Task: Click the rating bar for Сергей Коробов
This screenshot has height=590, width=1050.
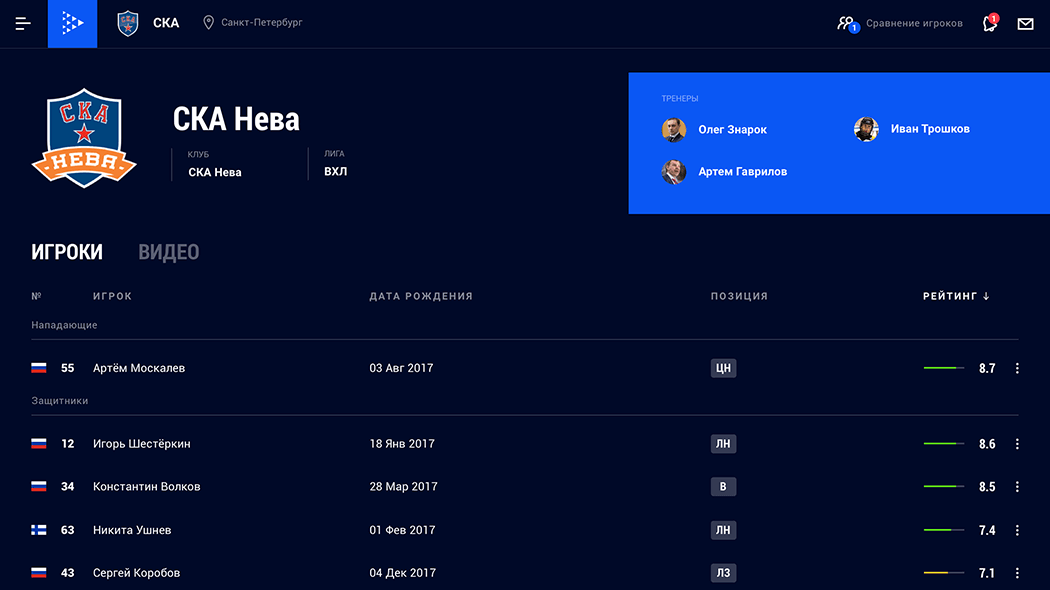Action: (943, 573)
